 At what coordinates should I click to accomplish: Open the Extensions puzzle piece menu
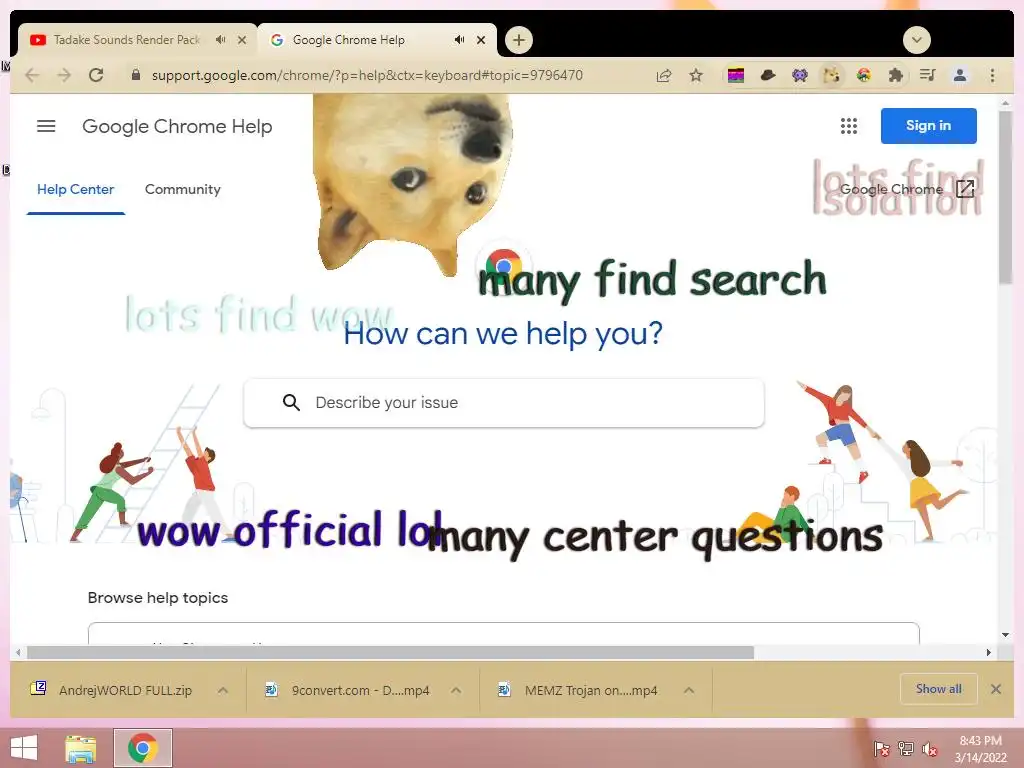(895, 76)
